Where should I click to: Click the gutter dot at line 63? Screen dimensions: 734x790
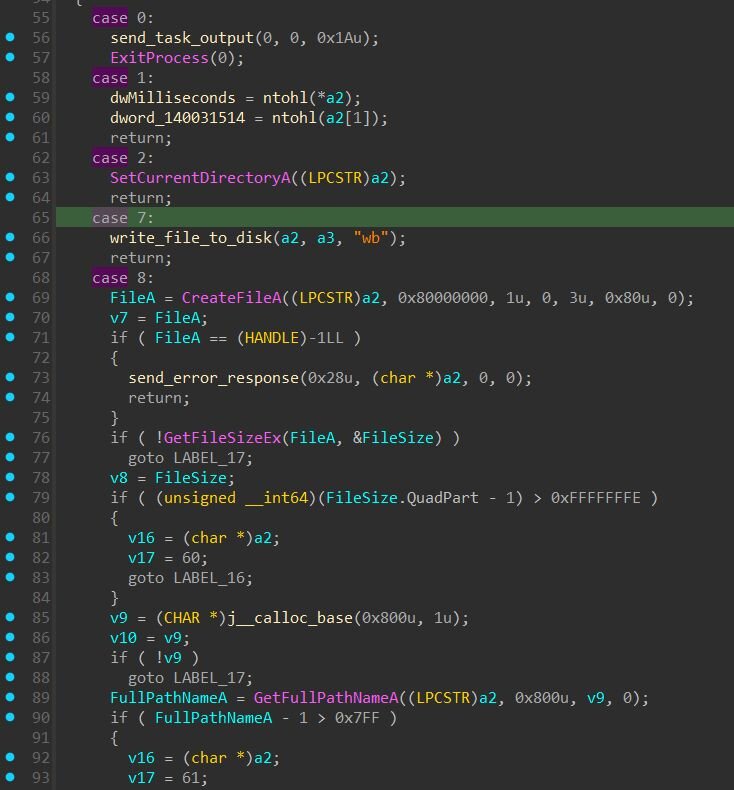point(10,177)
